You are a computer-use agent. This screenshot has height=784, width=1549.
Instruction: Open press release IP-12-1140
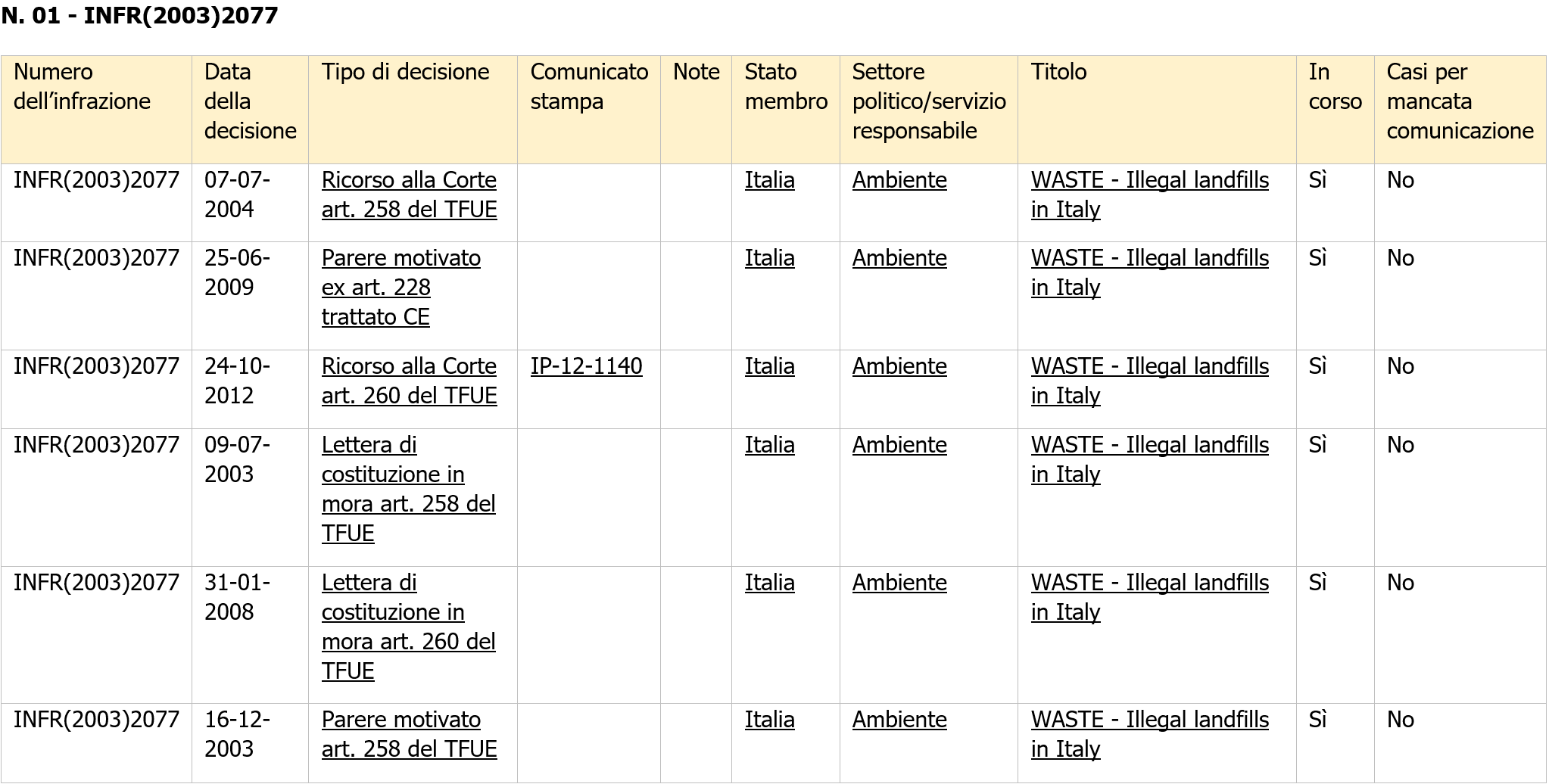[x=586, y=366]
